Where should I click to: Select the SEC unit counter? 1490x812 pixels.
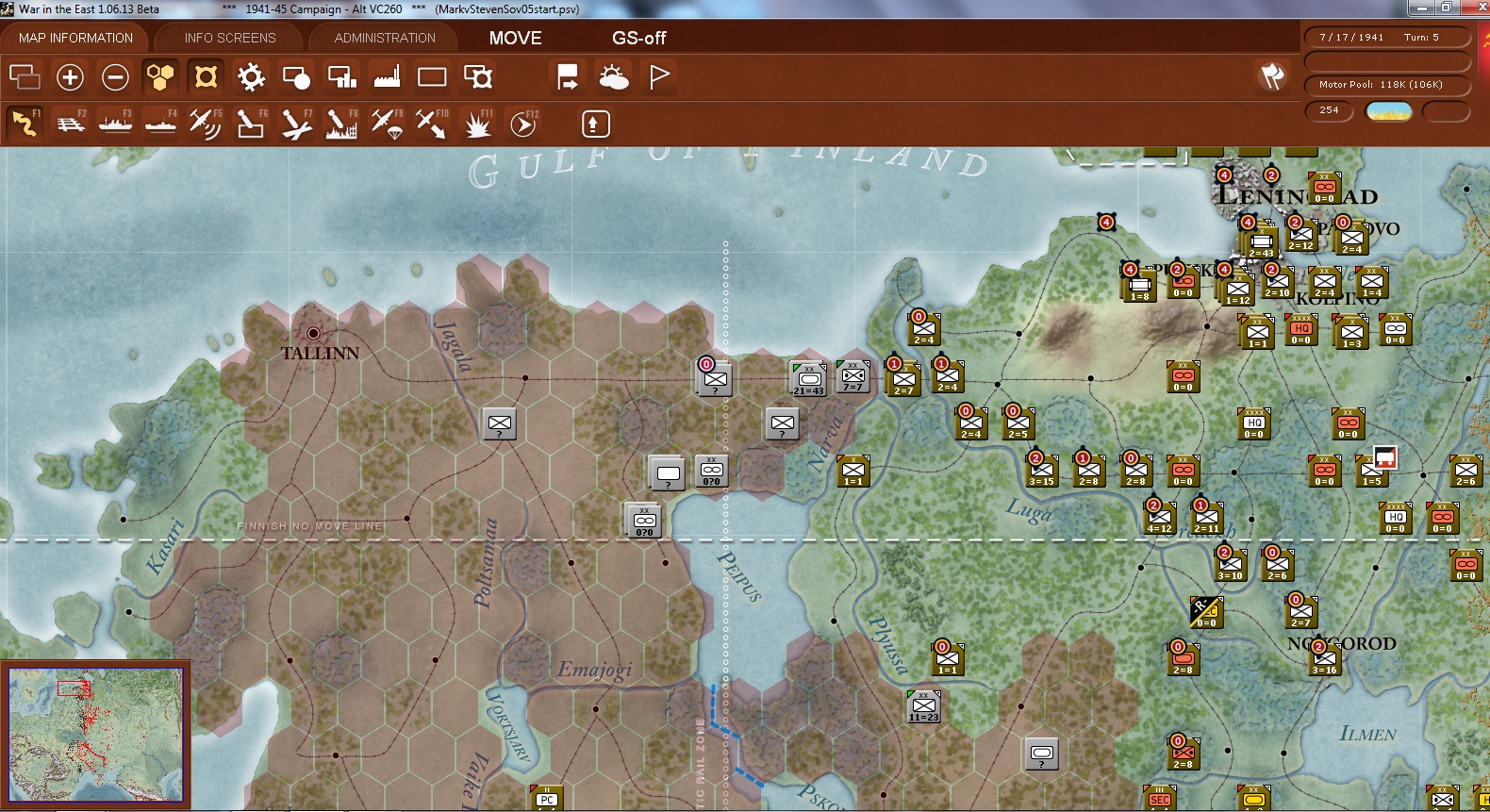(x=1160, y=798)
